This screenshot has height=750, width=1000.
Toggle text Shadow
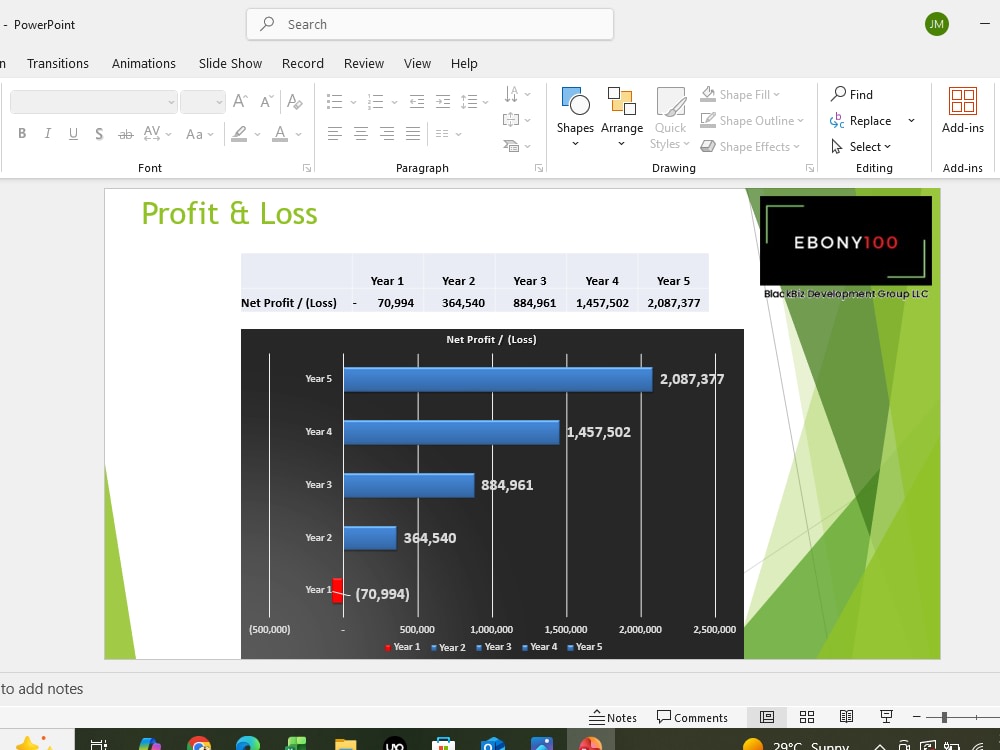tap(99, 133)
